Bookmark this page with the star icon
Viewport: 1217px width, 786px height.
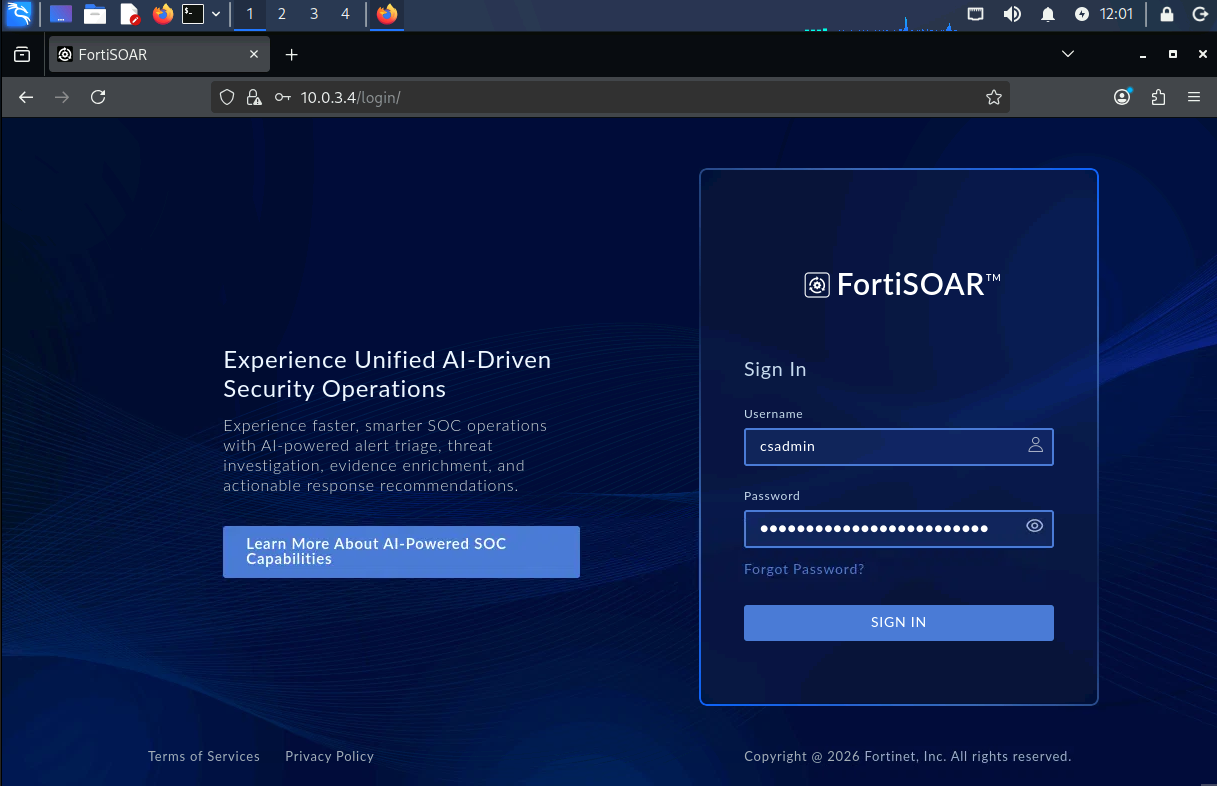click(993, 97)
